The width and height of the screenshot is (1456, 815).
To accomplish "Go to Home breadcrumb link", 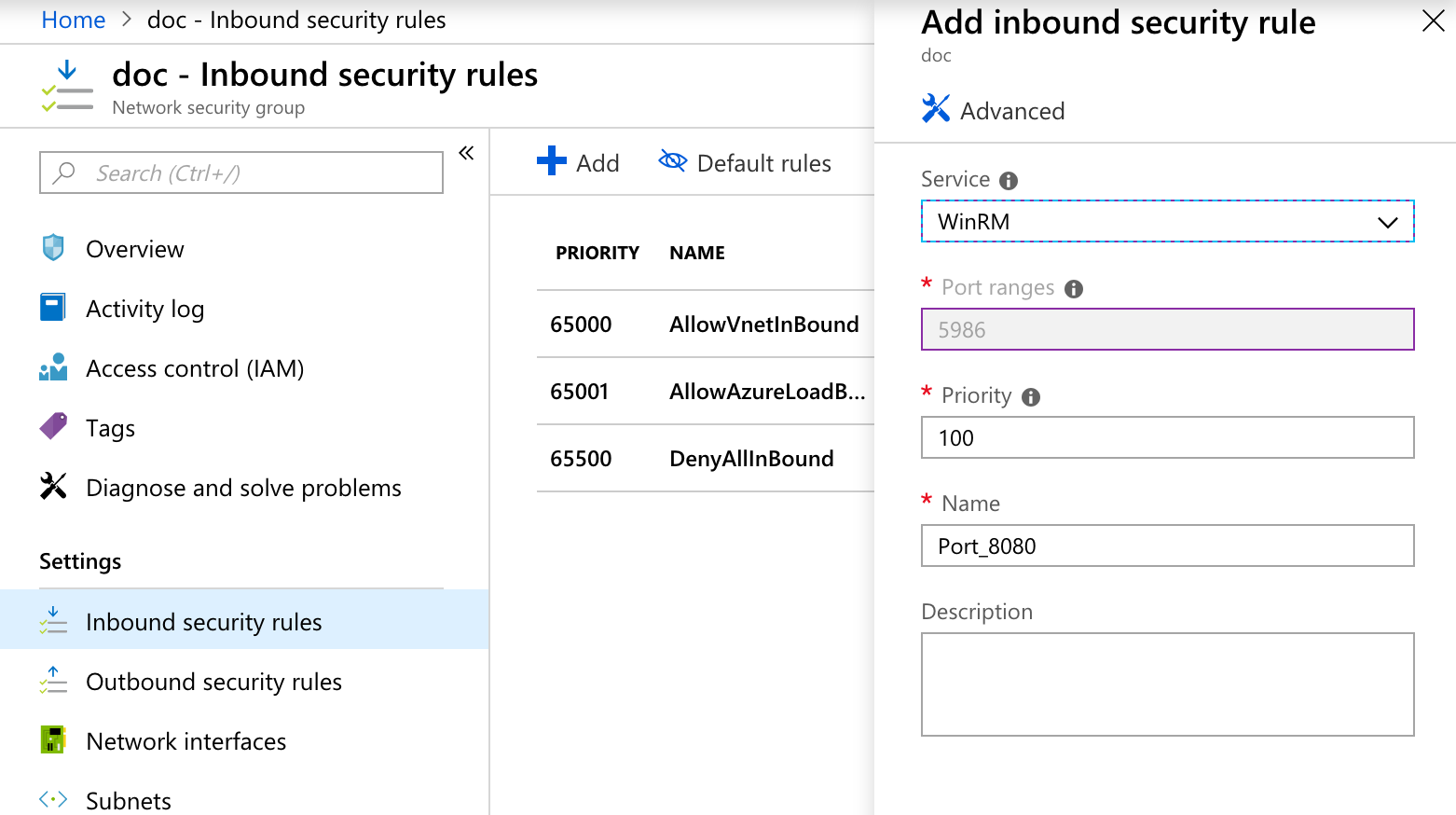I will tap(74, 20).
